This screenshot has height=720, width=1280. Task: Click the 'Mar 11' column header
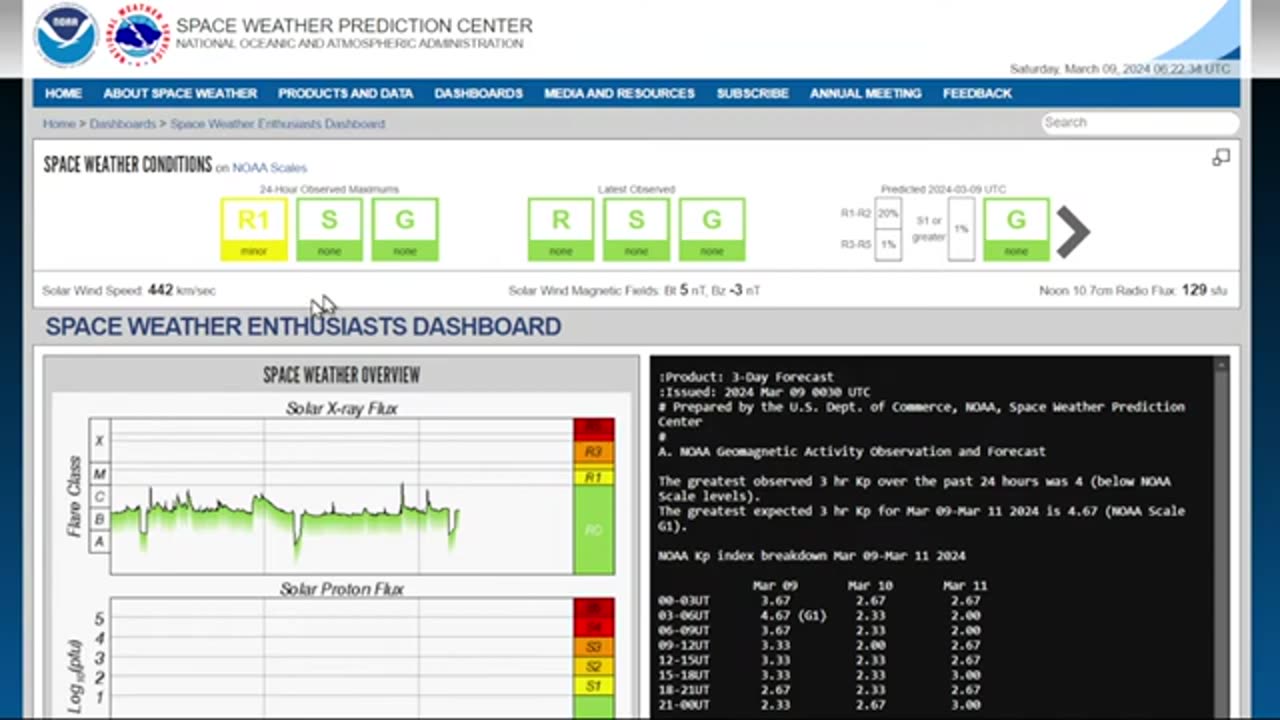(964, 585)
